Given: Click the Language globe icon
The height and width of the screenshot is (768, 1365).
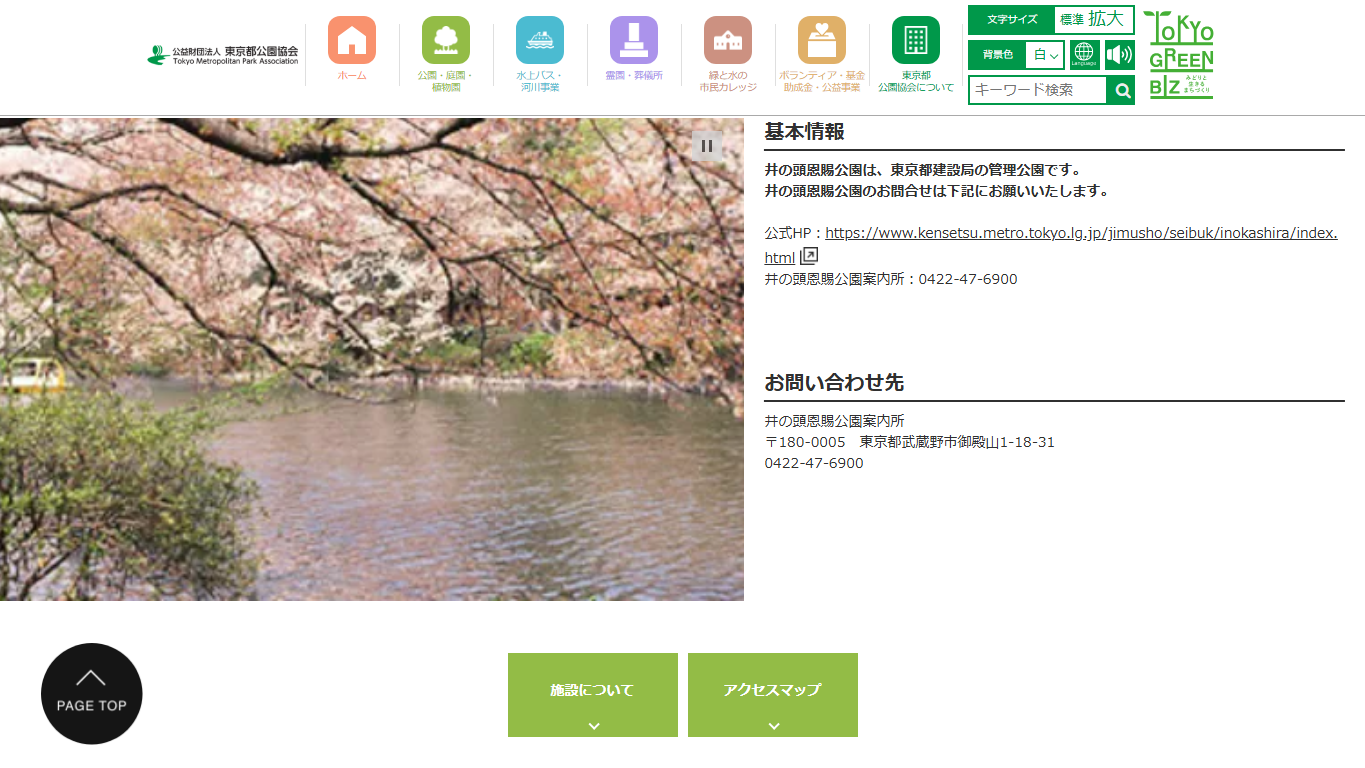Looking at the screenshot, I should pyautogui.click(x=1084, y=55).
